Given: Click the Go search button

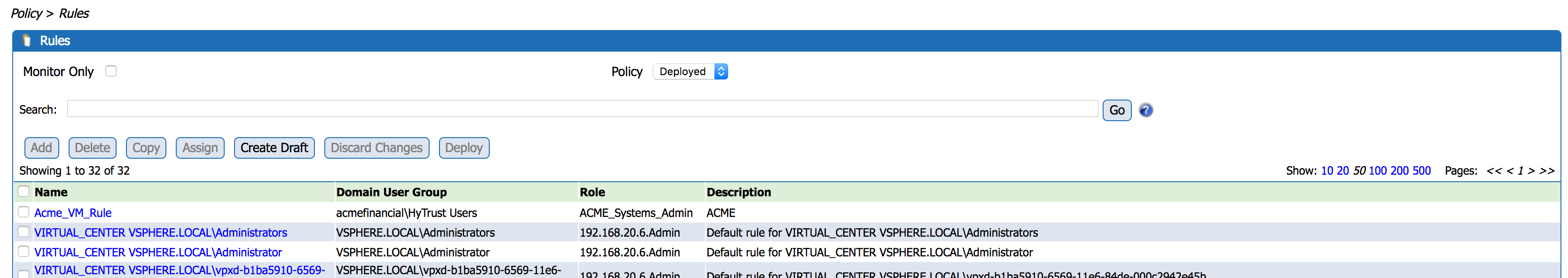Looking at the screenshot, I should click(x=1116, y=110).
